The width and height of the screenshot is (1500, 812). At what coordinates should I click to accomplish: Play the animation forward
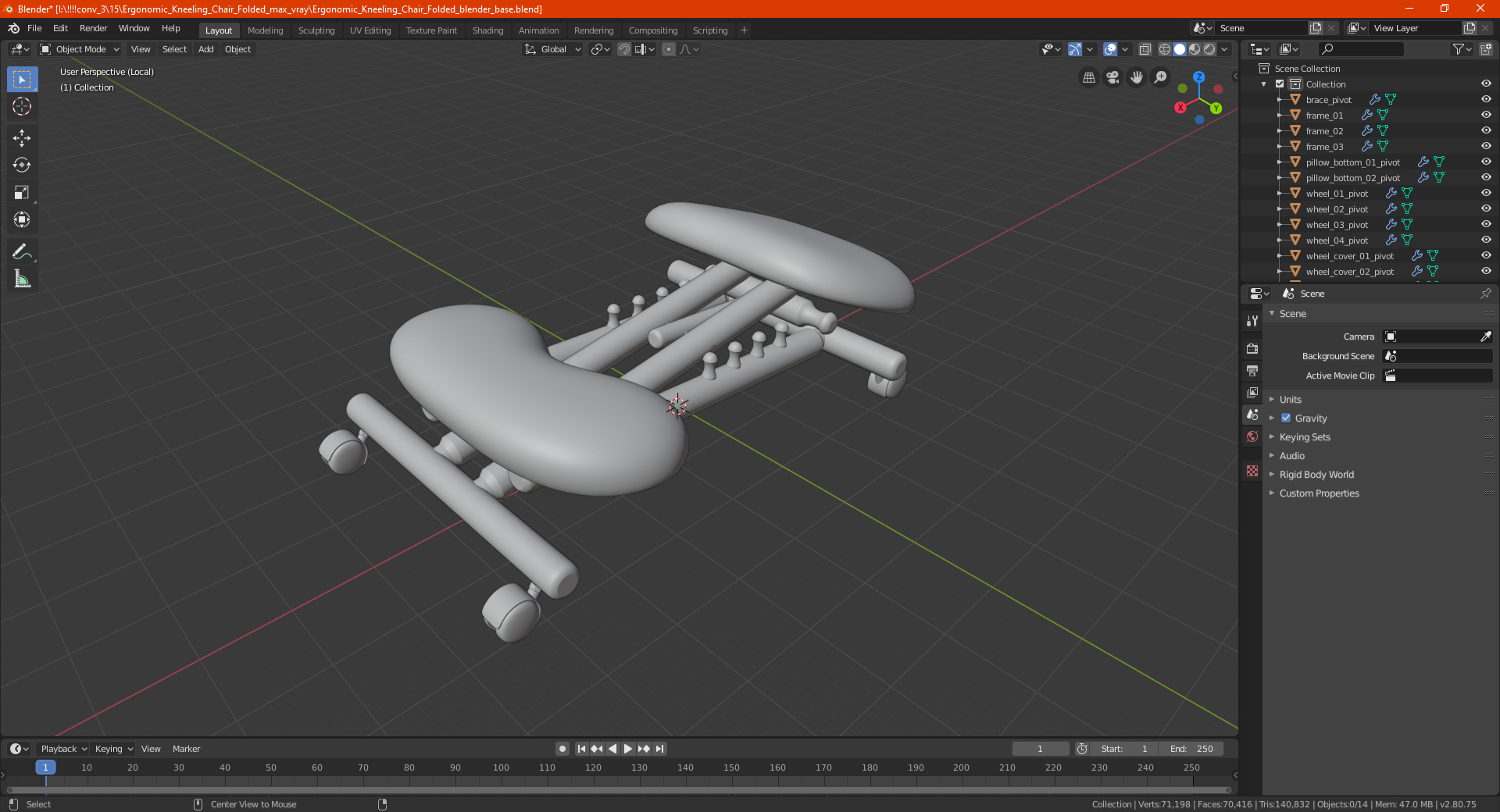[628, 749]
